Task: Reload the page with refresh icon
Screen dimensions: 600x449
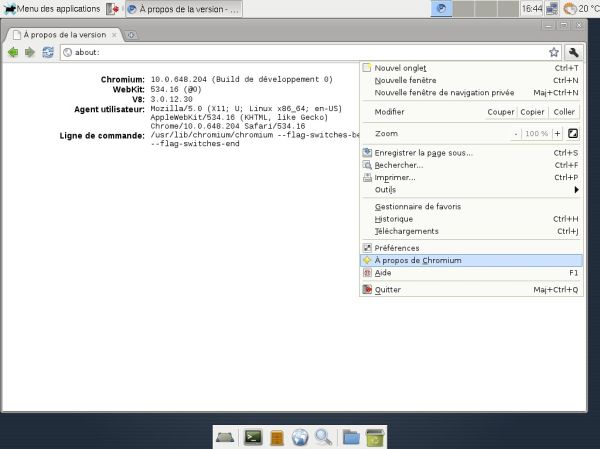Action: 48,52
